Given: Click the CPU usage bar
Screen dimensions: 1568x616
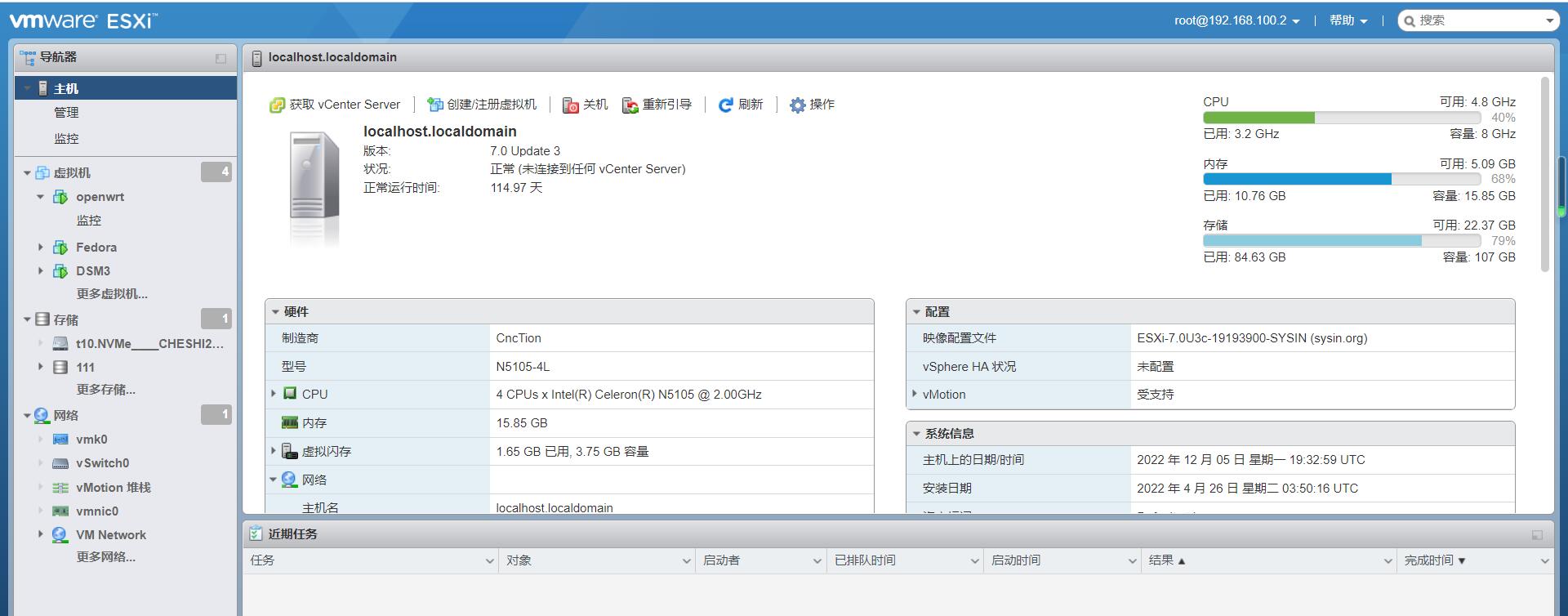Looking at the screenshot, I should tap(1342, 118).
